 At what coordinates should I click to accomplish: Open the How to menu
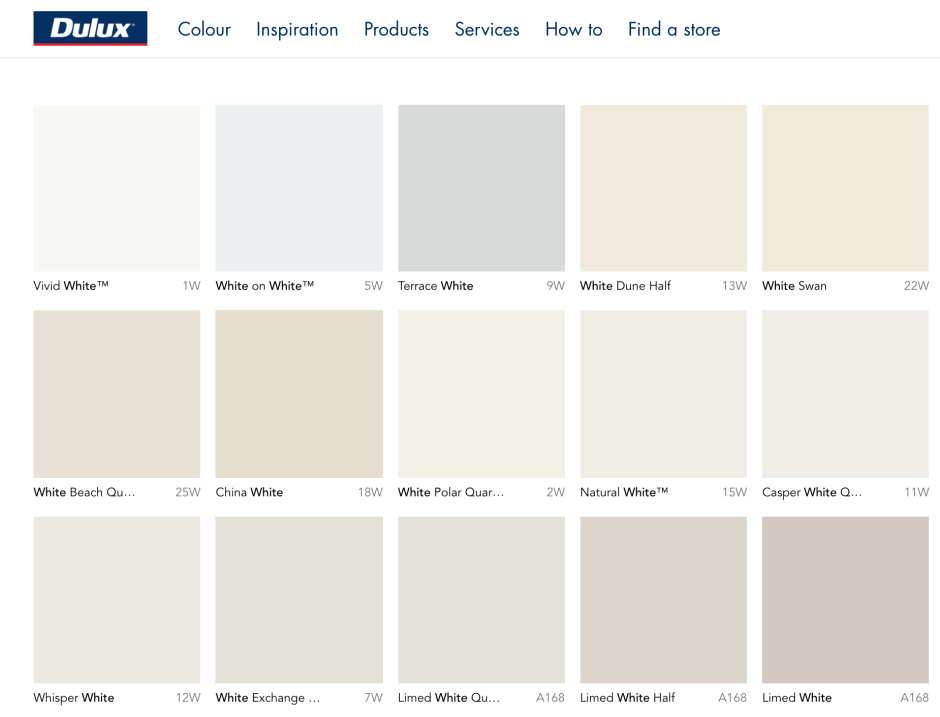point(573,29)
